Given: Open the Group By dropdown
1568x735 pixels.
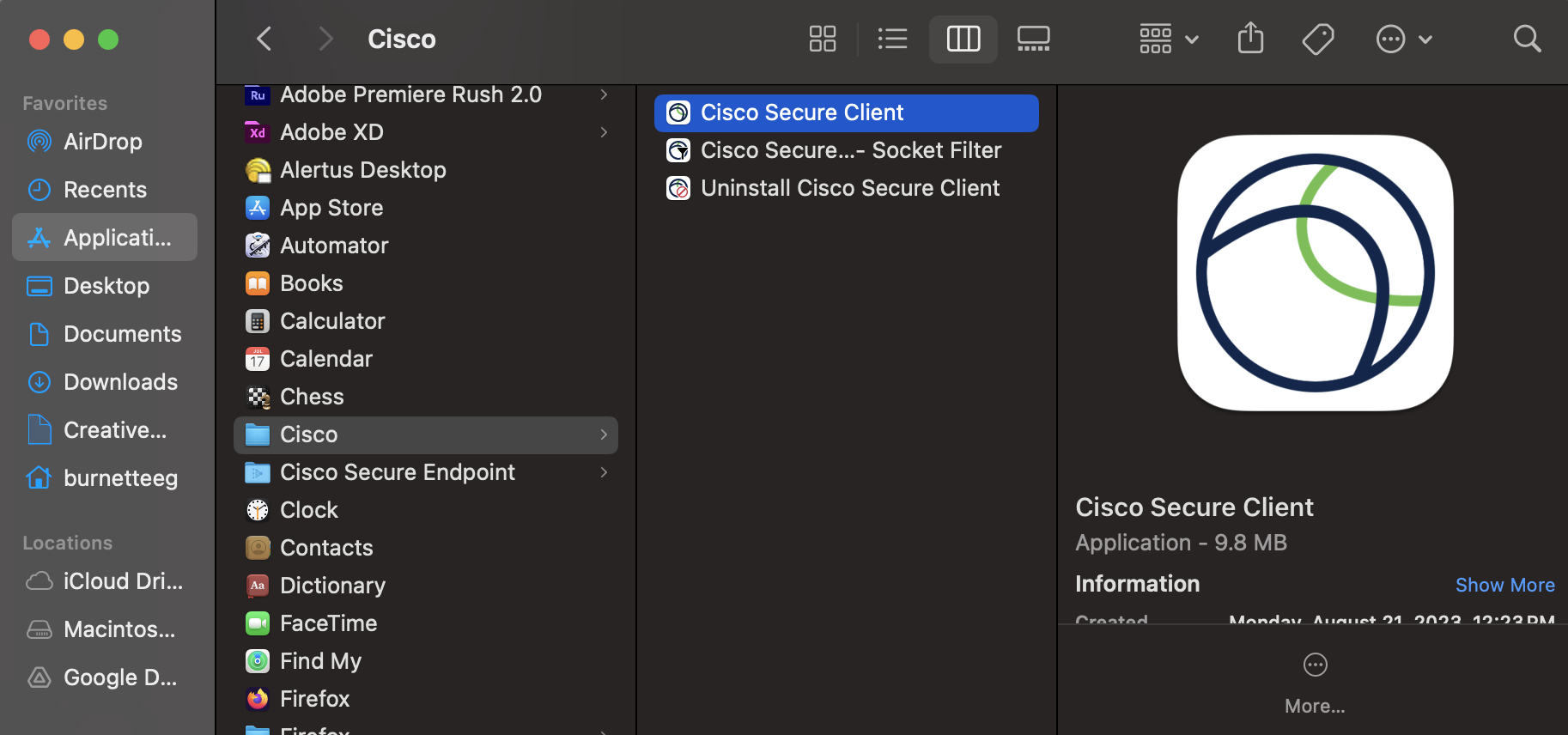Looking at the screenshot, I should tap(1169, 39).
